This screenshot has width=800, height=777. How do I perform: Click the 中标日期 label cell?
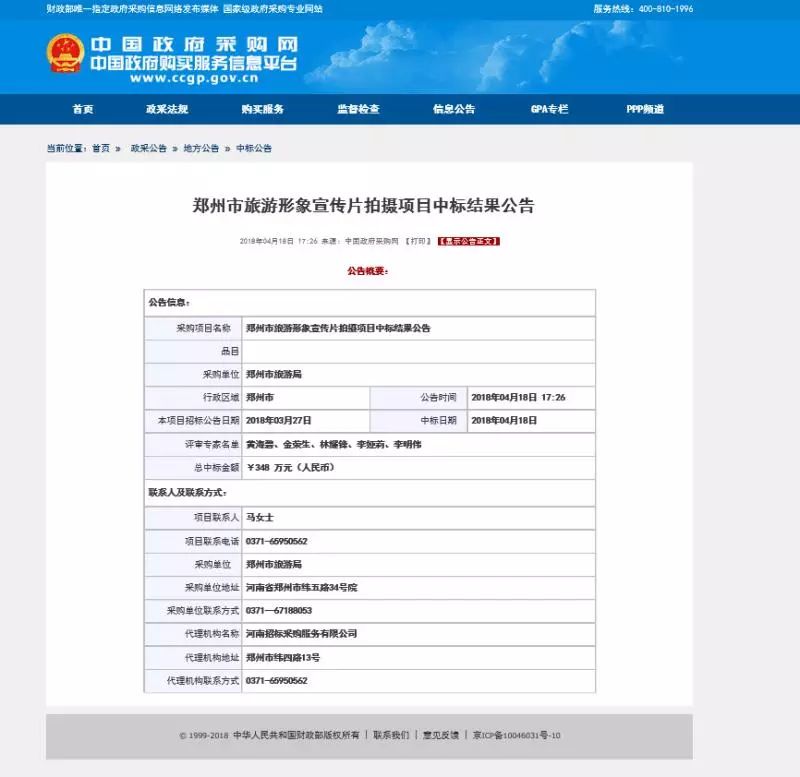tap(418, 420)
